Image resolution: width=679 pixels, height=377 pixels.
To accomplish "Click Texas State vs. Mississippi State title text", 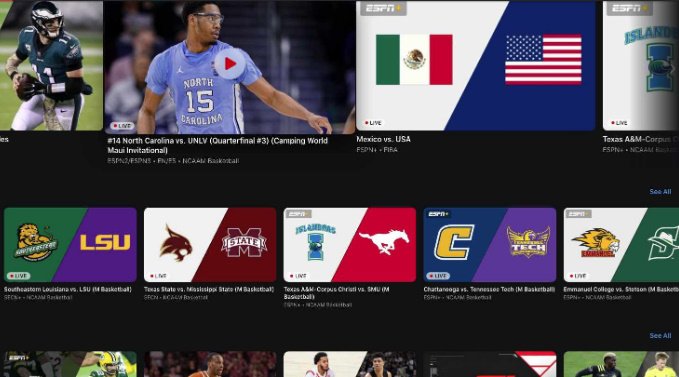I will tap(209, 289).
